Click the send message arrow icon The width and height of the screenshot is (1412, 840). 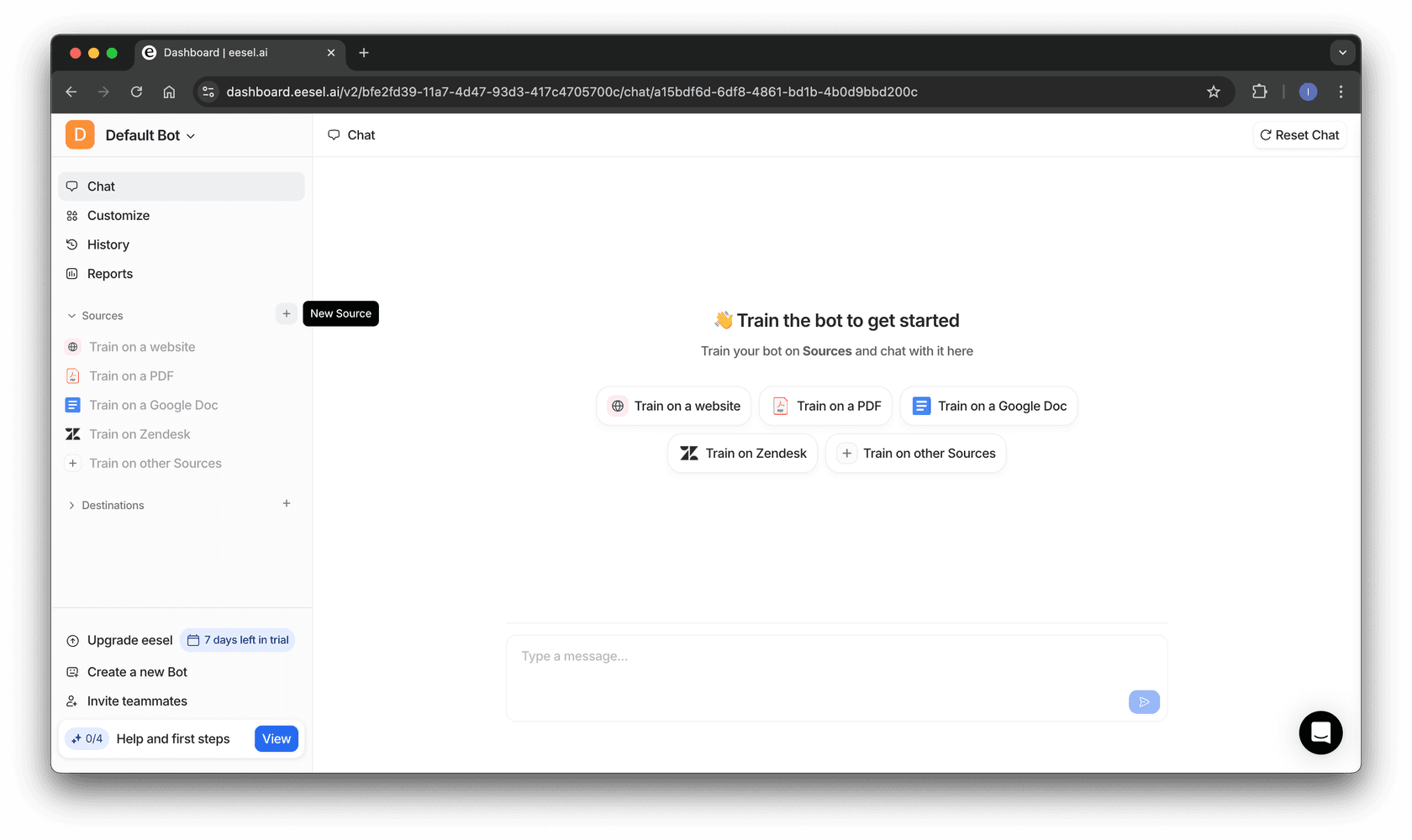[1144, 702]
